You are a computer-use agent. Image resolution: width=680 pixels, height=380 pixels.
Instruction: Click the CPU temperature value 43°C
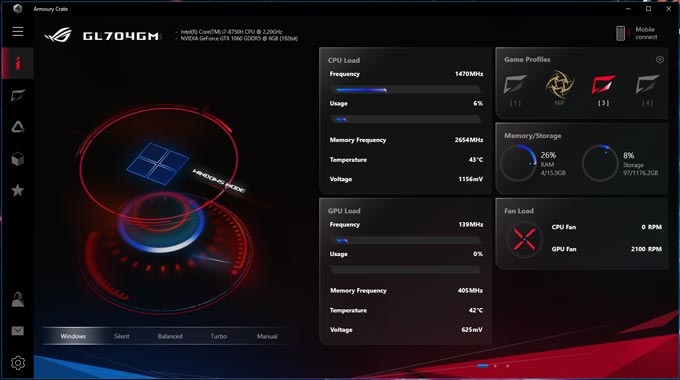pyautogui.click(x=476, y=160)
